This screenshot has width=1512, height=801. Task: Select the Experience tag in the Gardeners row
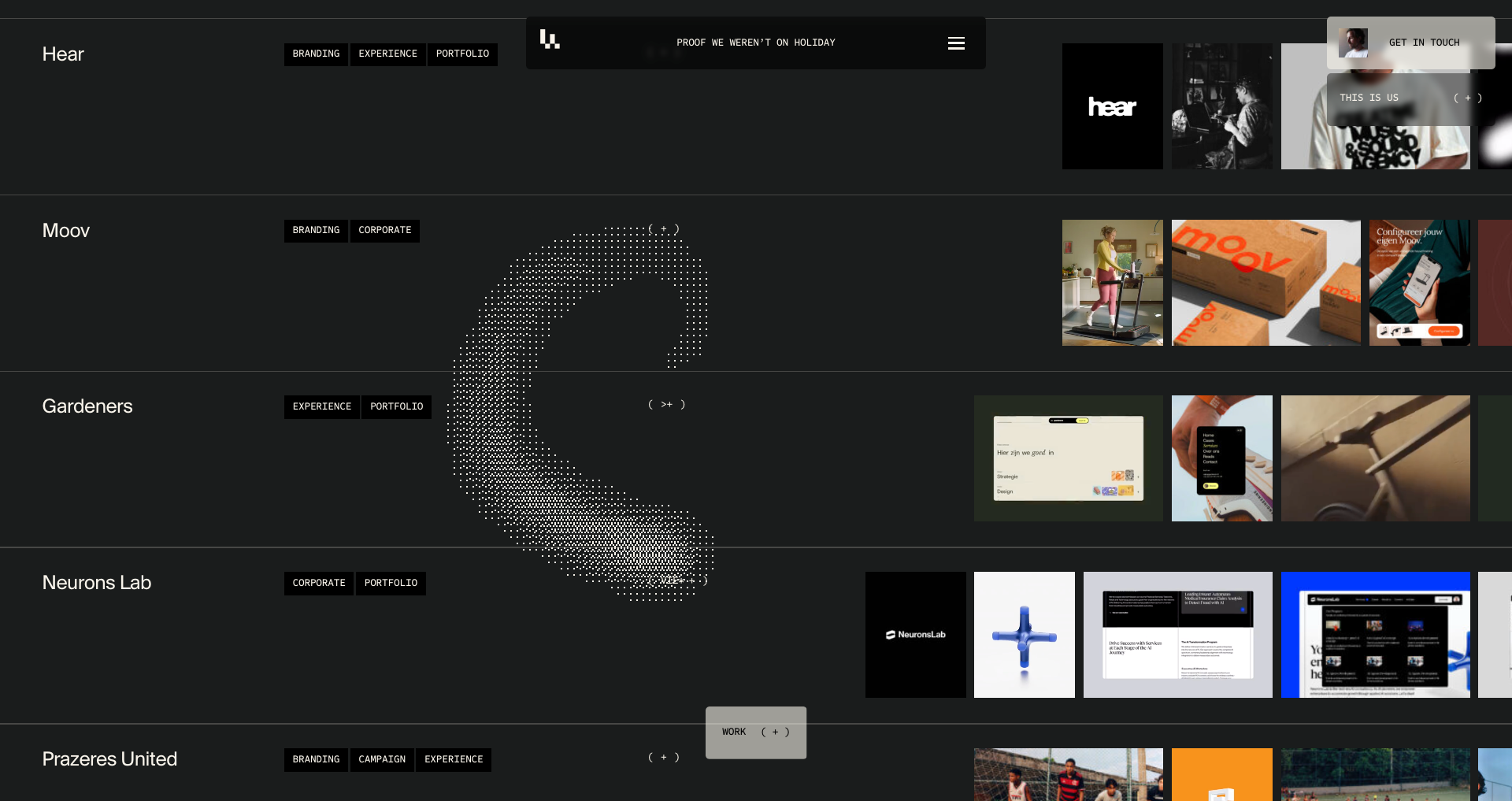[322, 407]
